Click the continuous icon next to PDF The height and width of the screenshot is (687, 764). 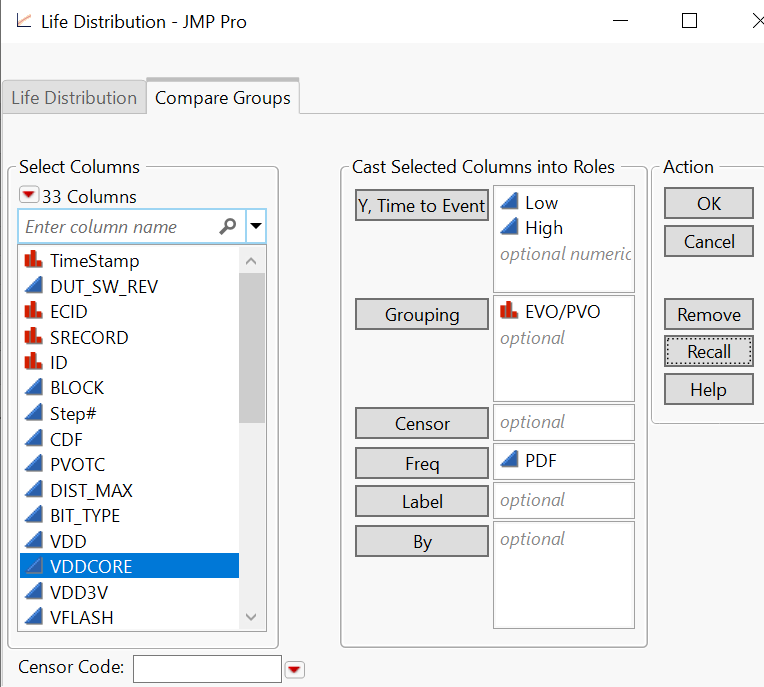pyautogui.click(x=509, y=461)
